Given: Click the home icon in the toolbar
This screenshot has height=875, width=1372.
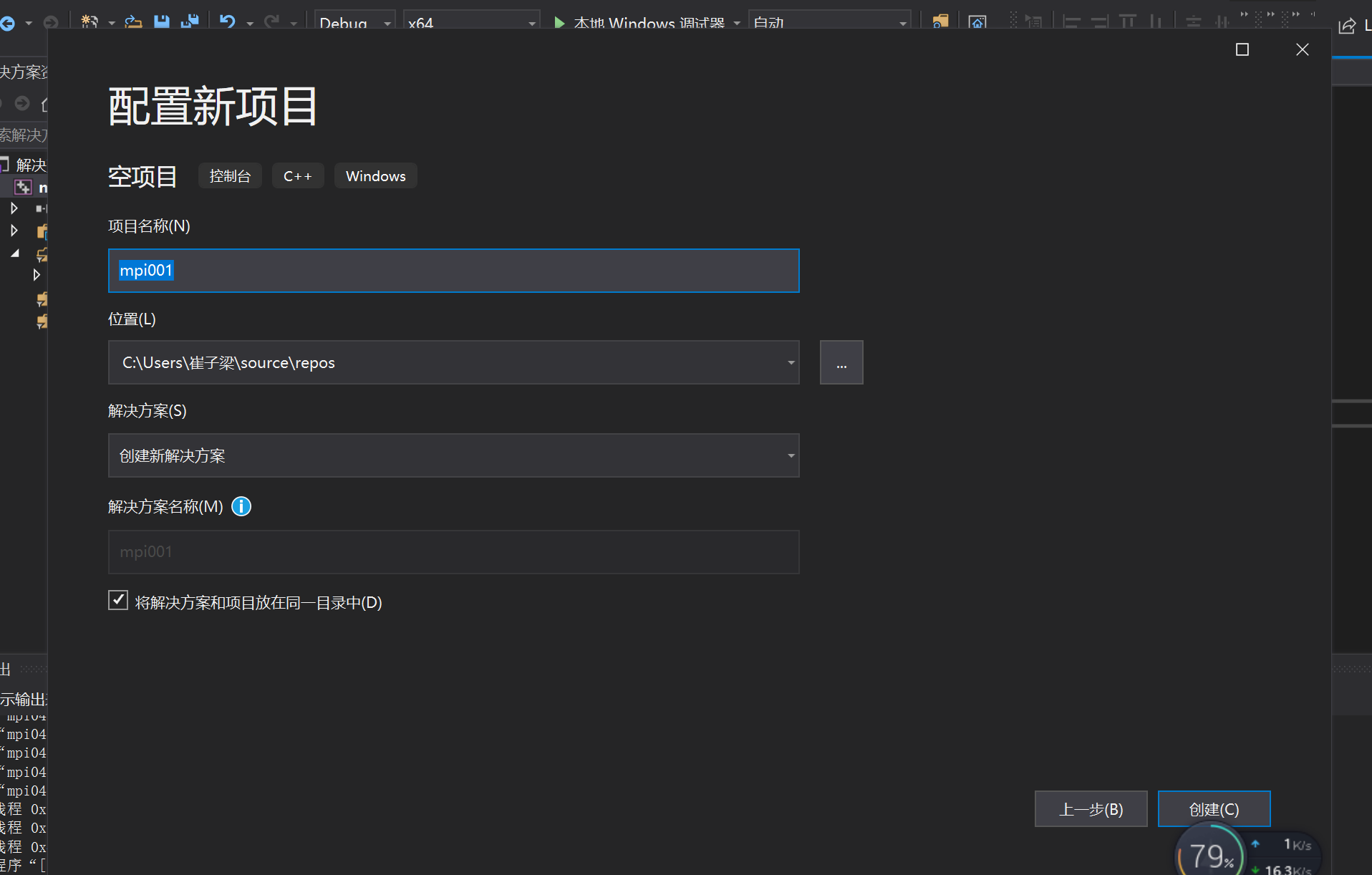Looking at the screenshot, I should point(978,21).
